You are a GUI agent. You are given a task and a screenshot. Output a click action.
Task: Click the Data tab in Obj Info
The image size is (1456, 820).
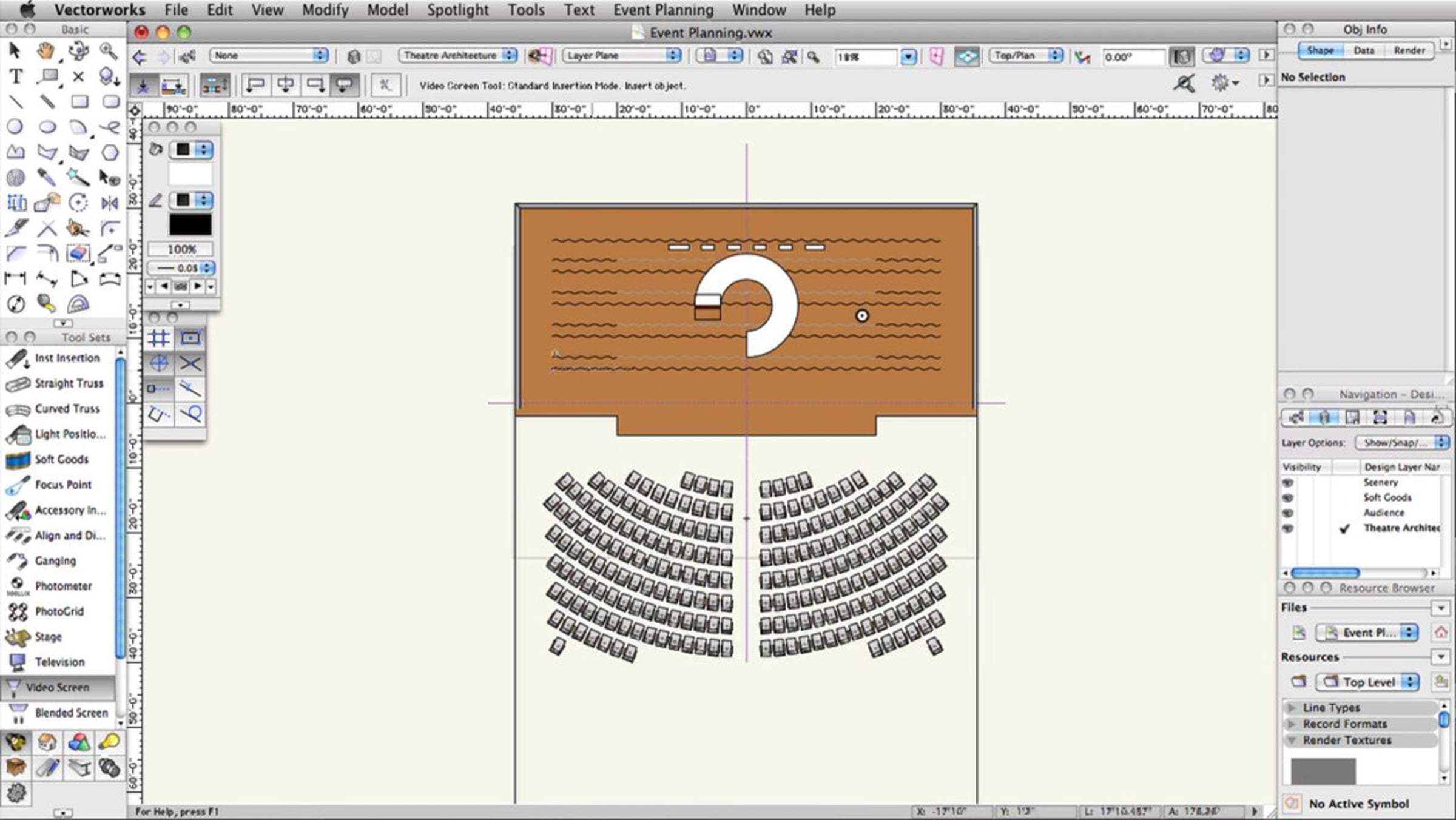[x=1364, y=50]
